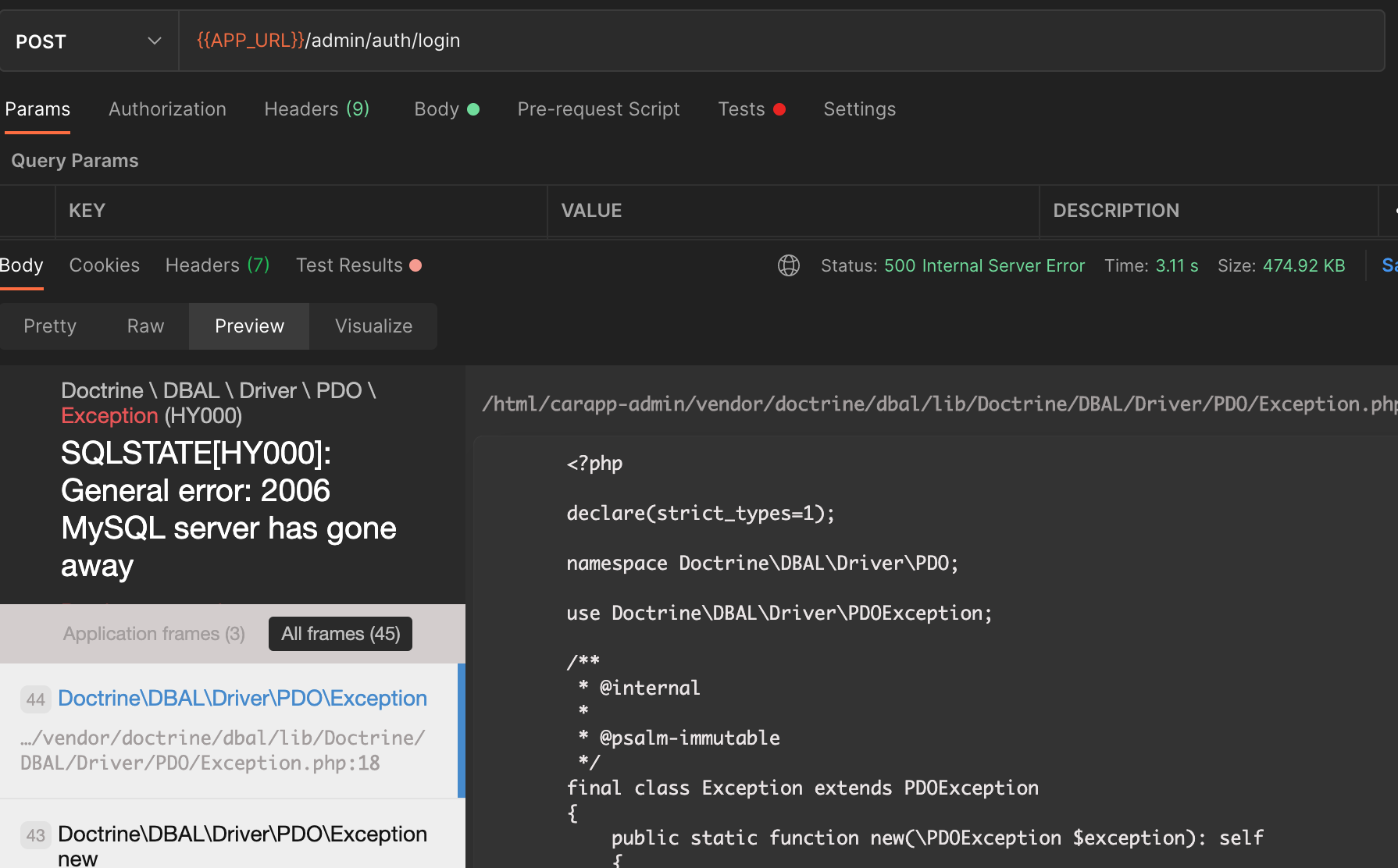1398x868 pixels.
Task: Show the Test Results tab
Action: [358, 265]
